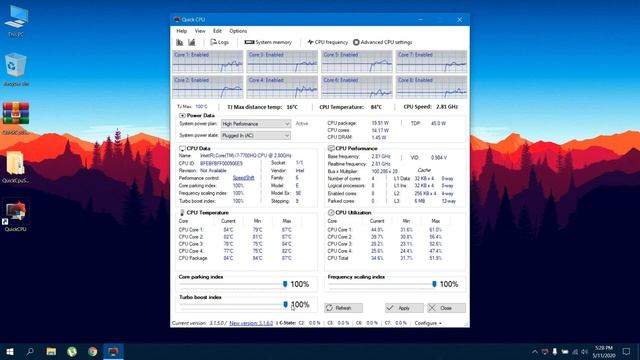Open the second chart toolbar icon
The image size is (640, 360).
coord(191,42)
